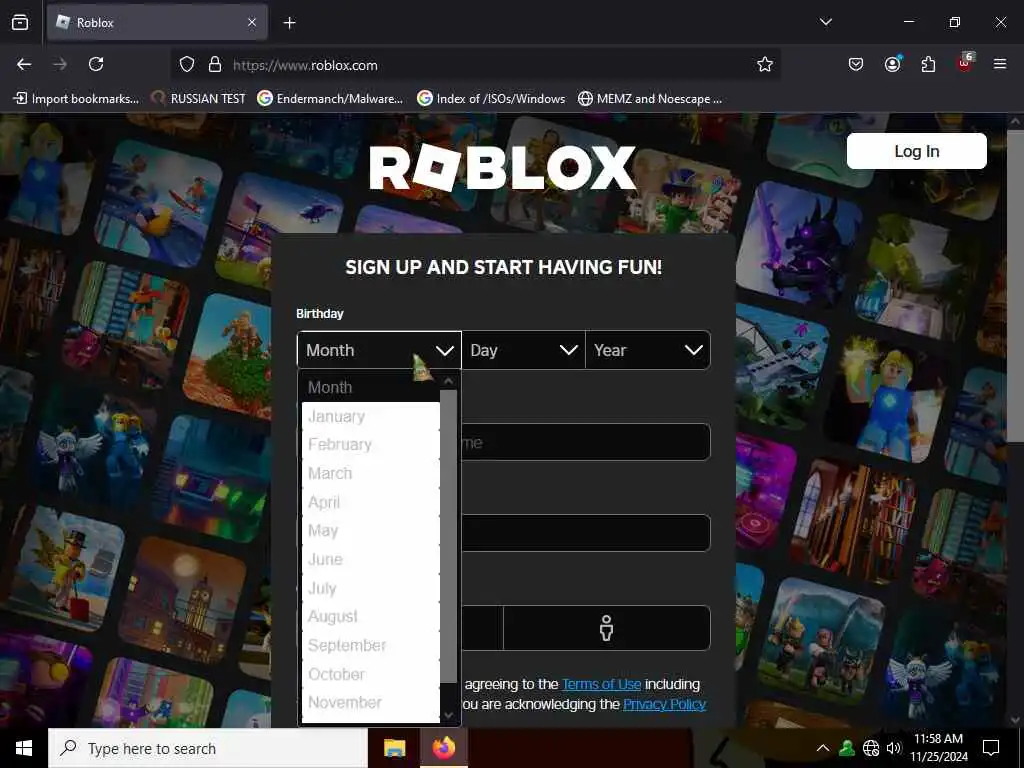
Task: Open the taskbar clock and date
Action: click(938, 748)
